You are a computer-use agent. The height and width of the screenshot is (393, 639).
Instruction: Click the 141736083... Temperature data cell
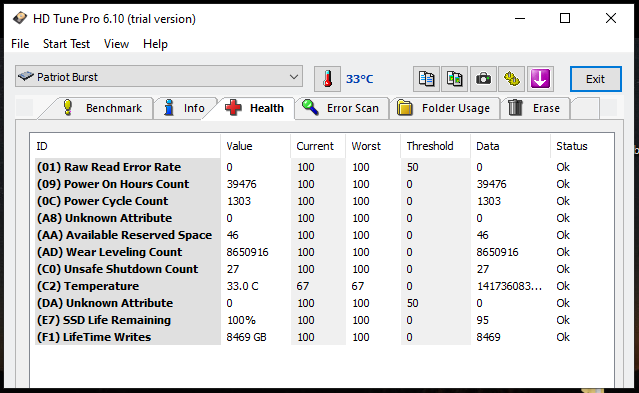point(509,286)
